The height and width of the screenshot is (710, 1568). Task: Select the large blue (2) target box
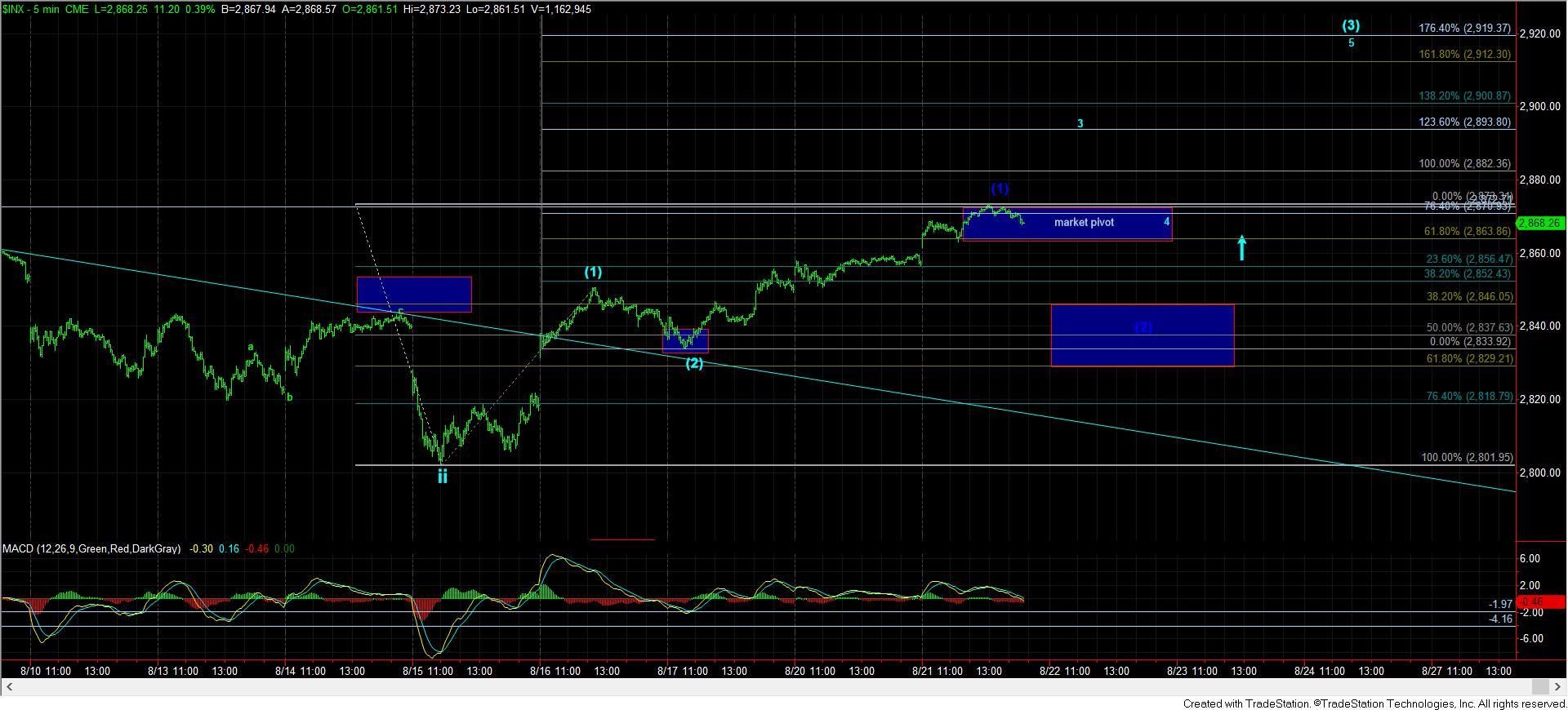pos(1142,335)
